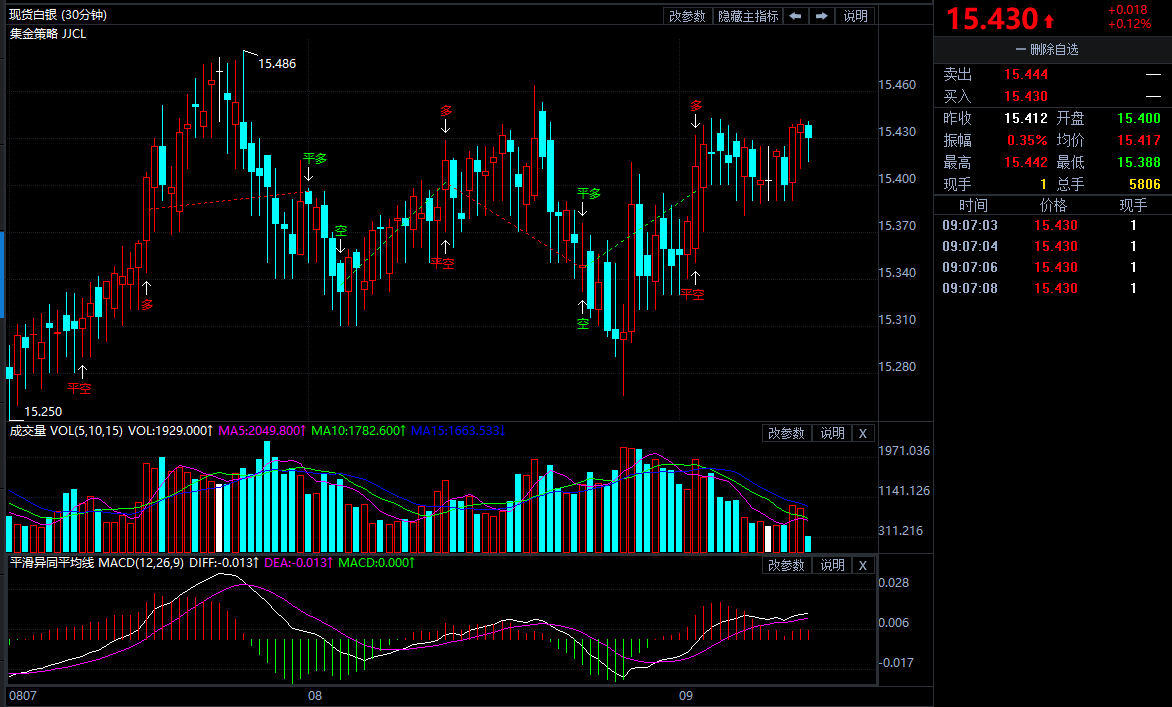Screen dimensions: 1172x707
Task: Click the 时间 column header in tick list
Action: 973,205
